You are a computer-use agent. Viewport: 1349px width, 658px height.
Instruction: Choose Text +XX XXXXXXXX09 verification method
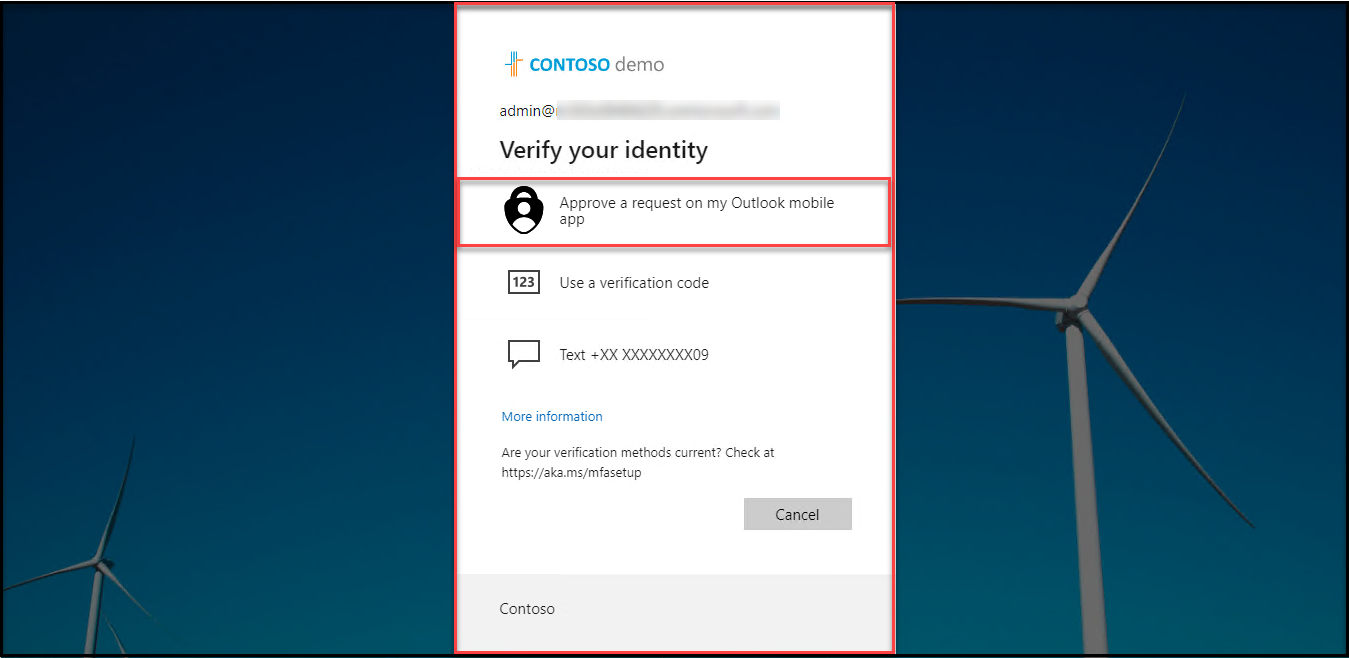(634, 353)
